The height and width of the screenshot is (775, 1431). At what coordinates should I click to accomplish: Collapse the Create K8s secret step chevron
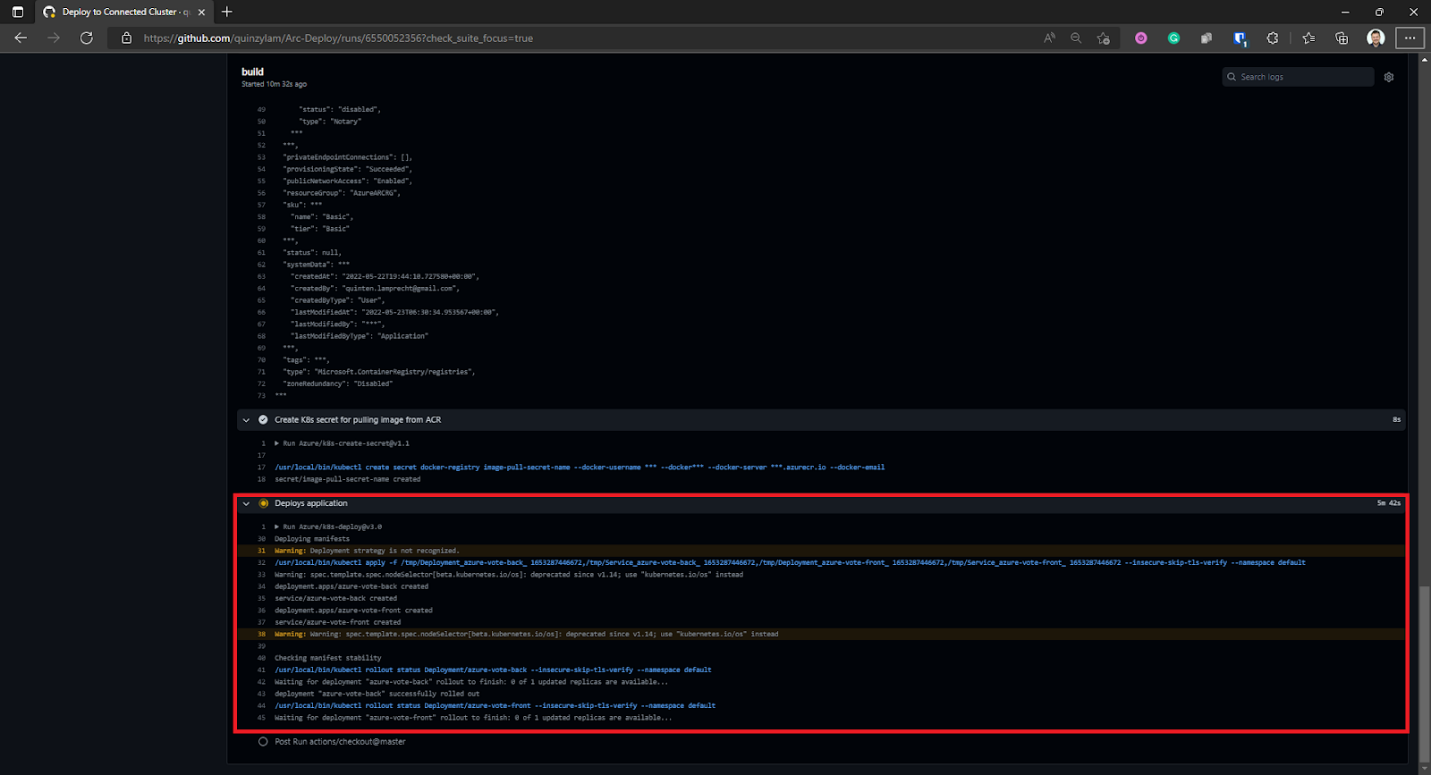[x=246, y=420]
